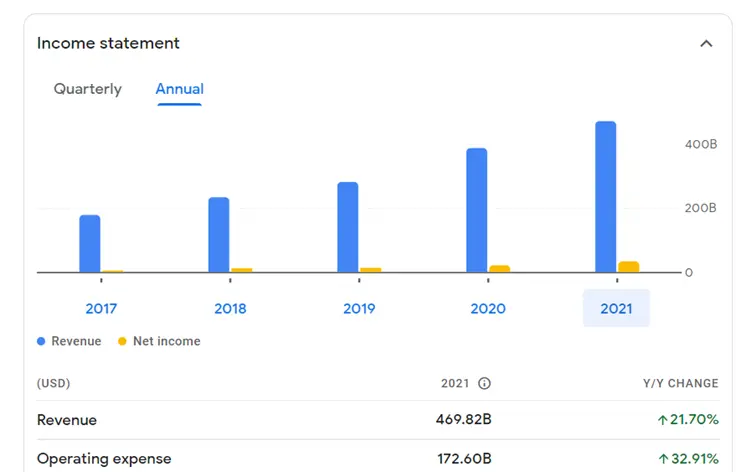Click the 2021 yellow net income bar
Screen dimensions: 752x472
tap(628, 267)
